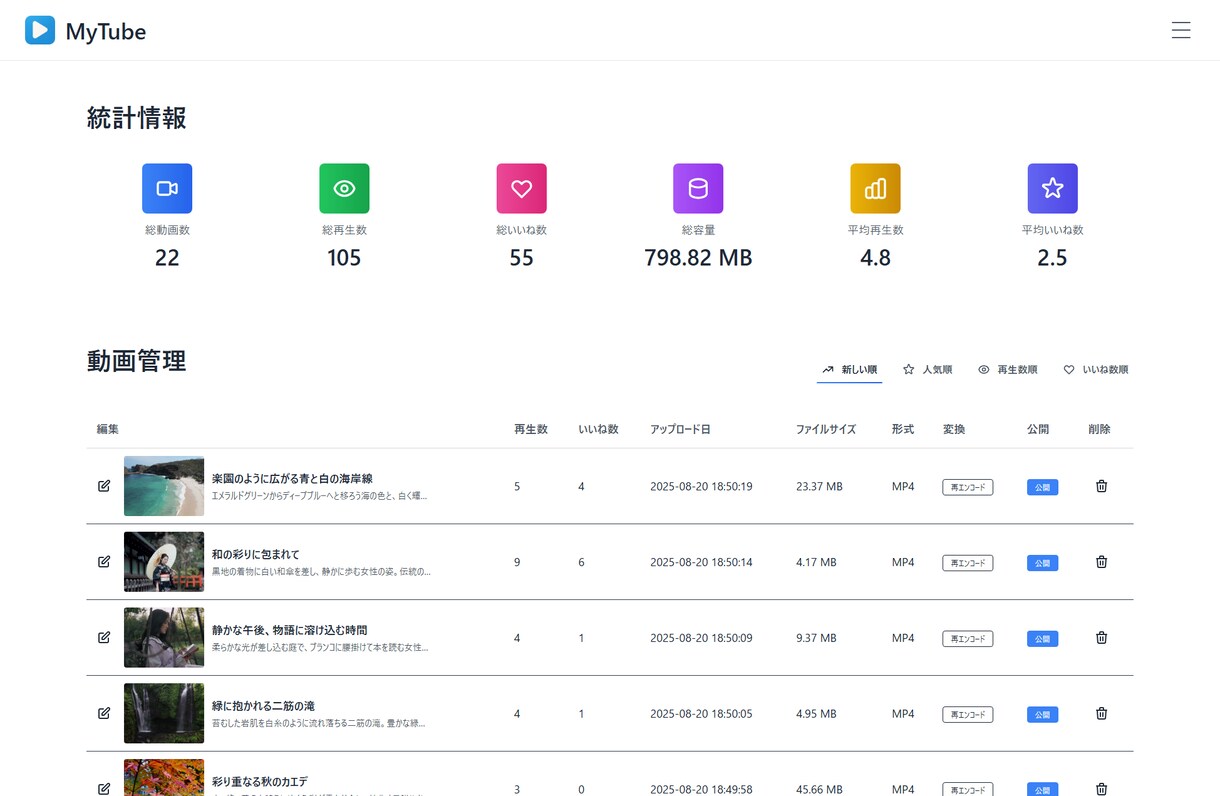
Task: Open the kimono woman video thumbnail
Action: pos(164,562)
